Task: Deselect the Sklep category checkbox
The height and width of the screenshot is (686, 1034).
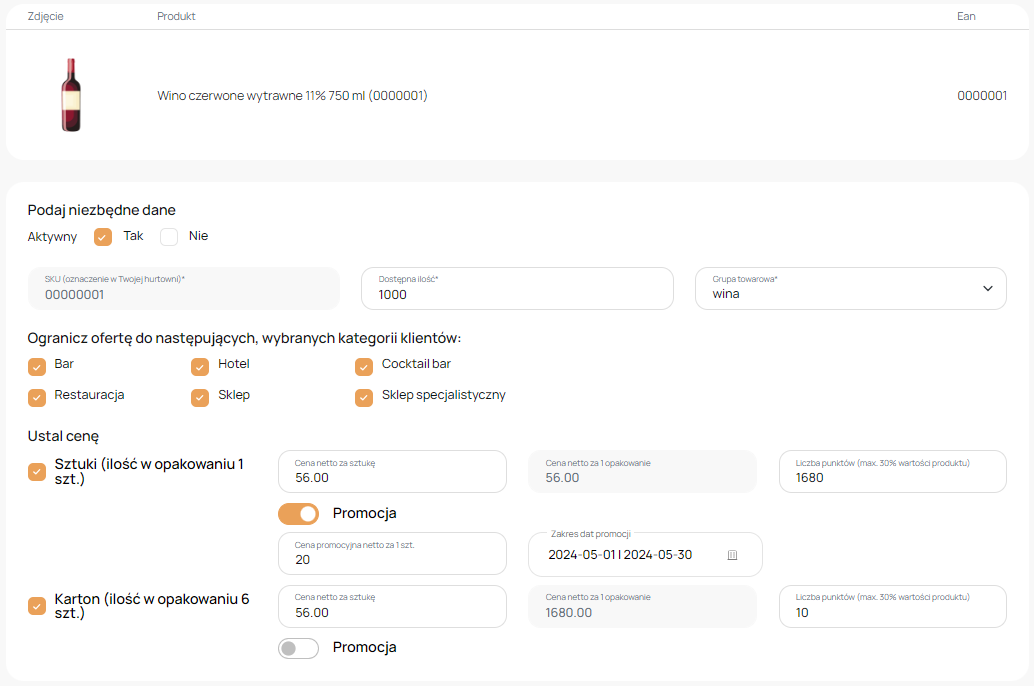Action: (x=200, y=397)
